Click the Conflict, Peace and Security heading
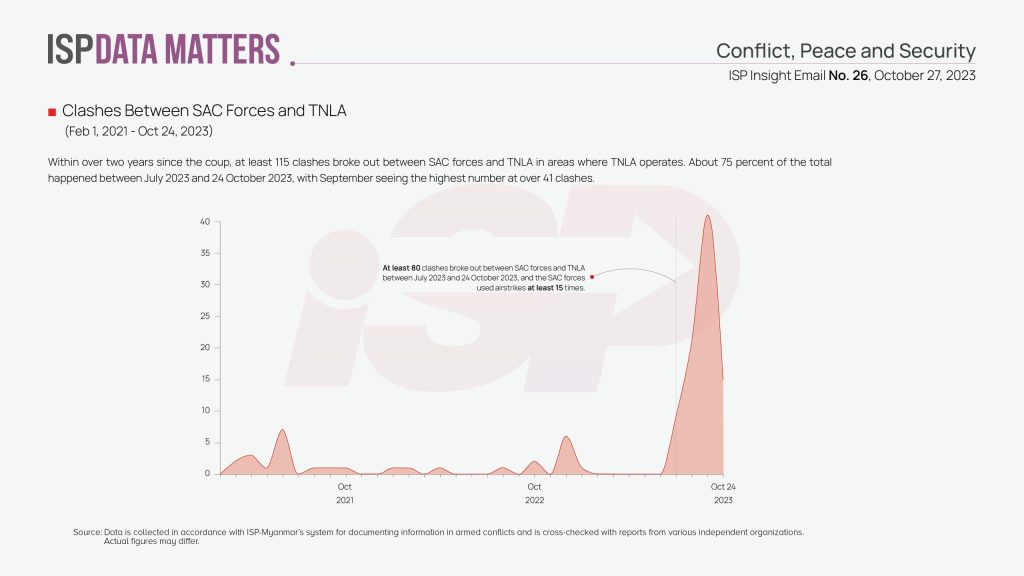This screenshot has width=1024, height=576. point(845,51)
